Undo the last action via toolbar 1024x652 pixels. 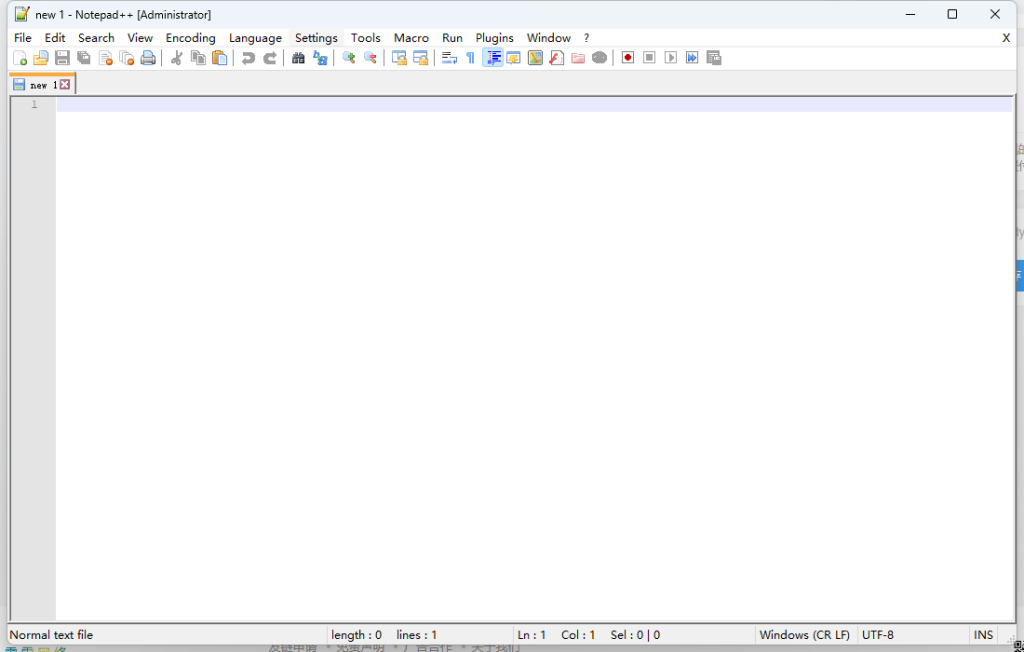coord(248,58)
